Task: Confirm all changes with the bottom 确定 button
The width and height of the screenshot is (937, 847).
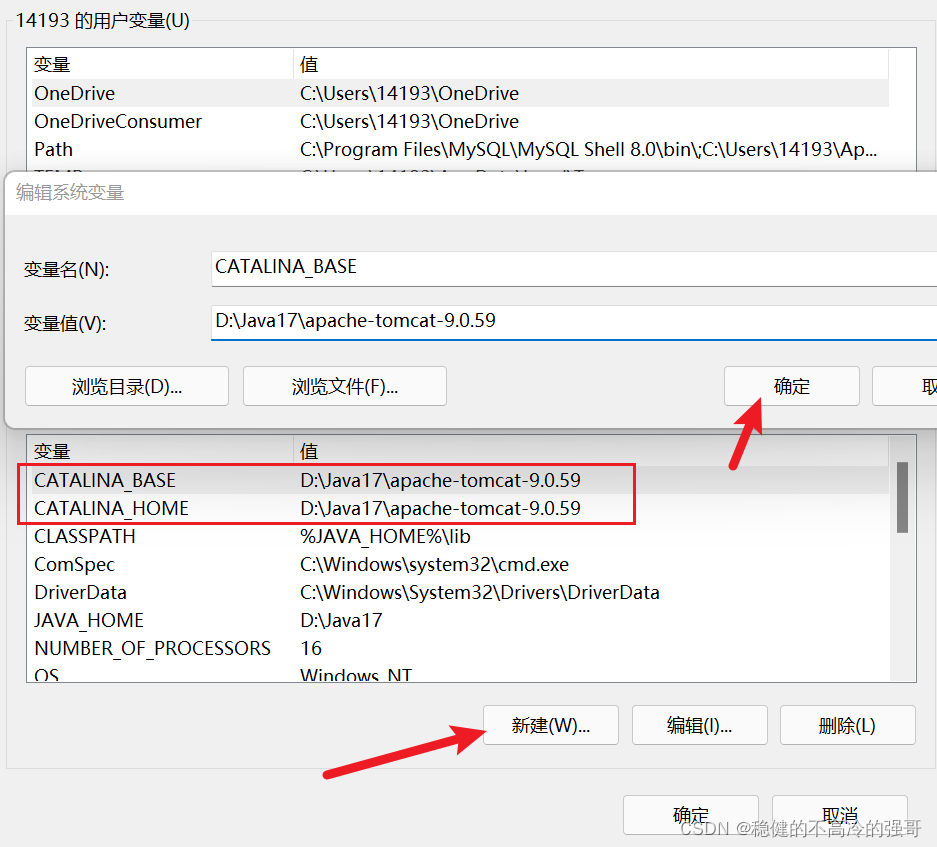Action: [690, 814]
